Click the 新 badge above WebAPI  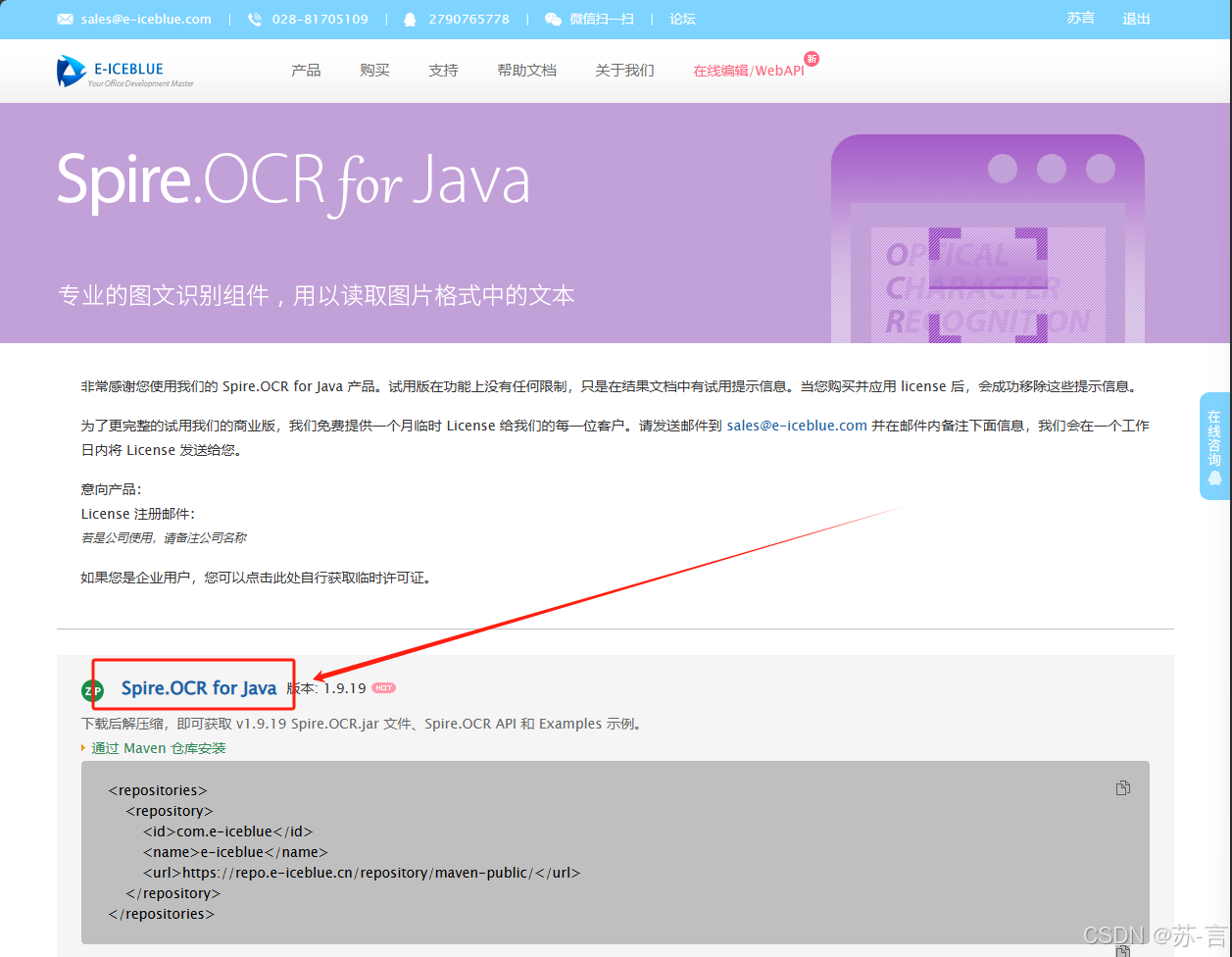tap(811, 59)
